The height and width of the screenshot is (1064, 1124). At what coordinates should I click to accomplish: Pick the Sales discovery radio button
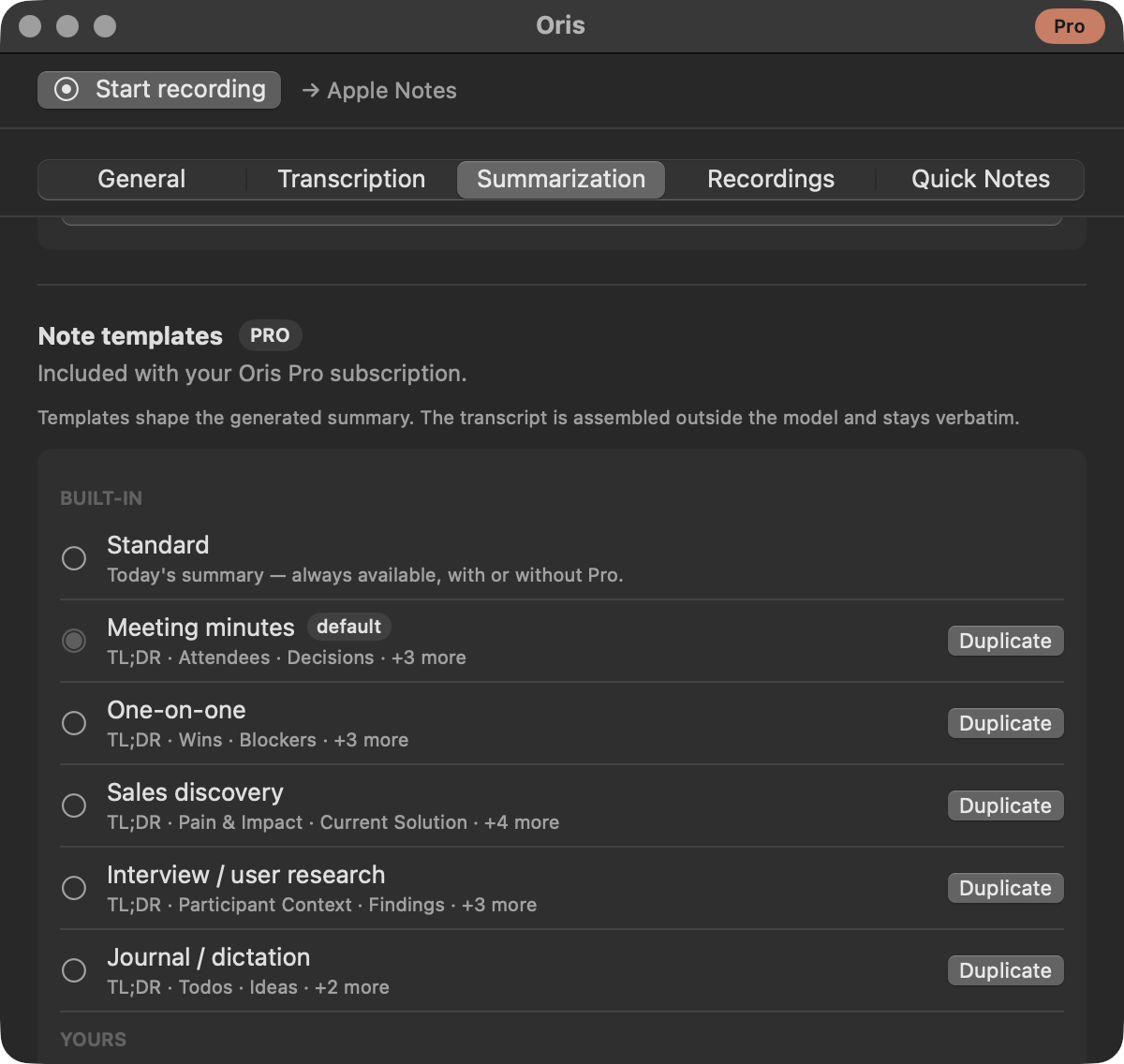(x=74, y=805)
